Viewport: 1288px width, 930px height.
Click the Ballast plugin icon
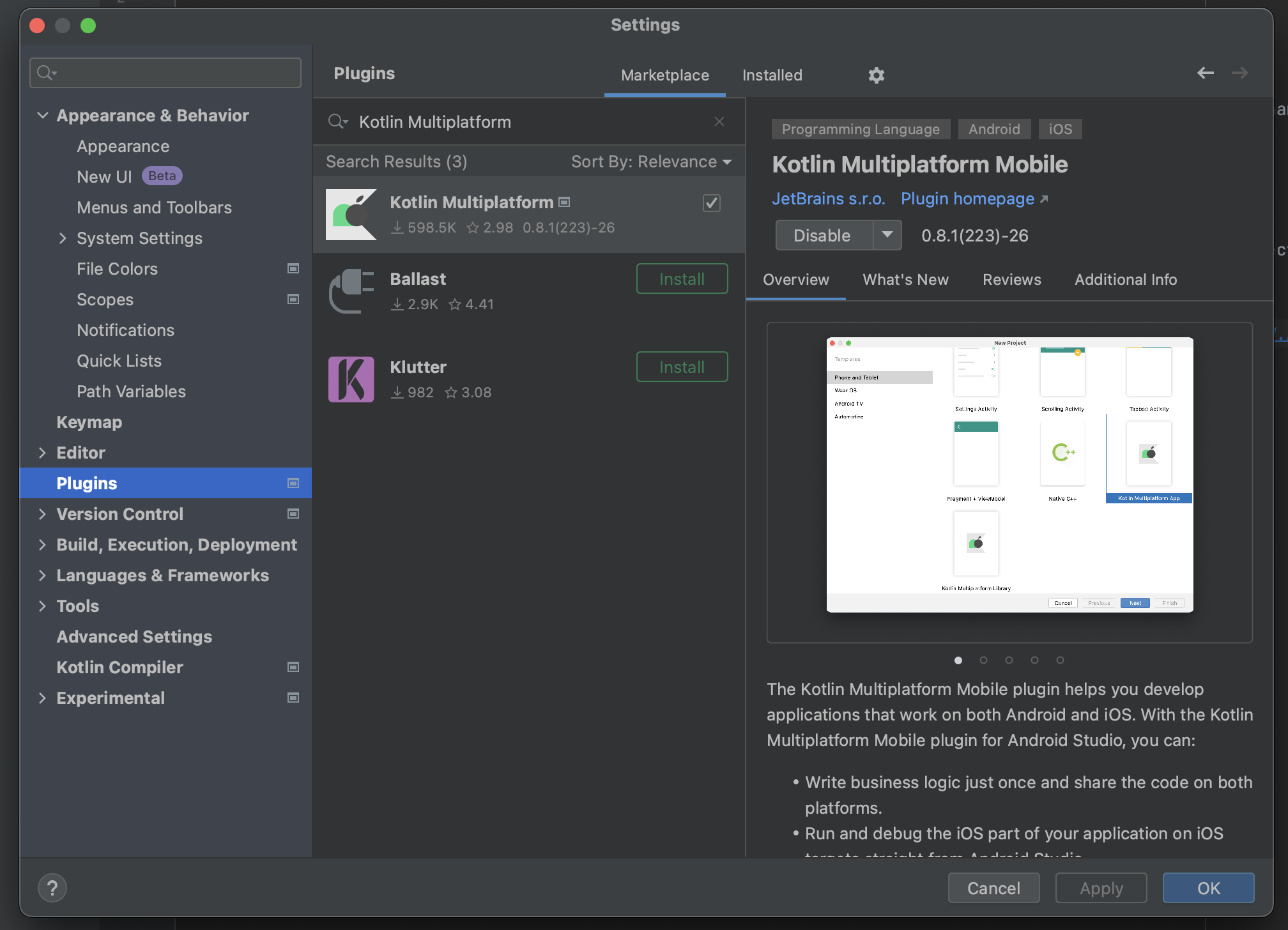(351, 291)
